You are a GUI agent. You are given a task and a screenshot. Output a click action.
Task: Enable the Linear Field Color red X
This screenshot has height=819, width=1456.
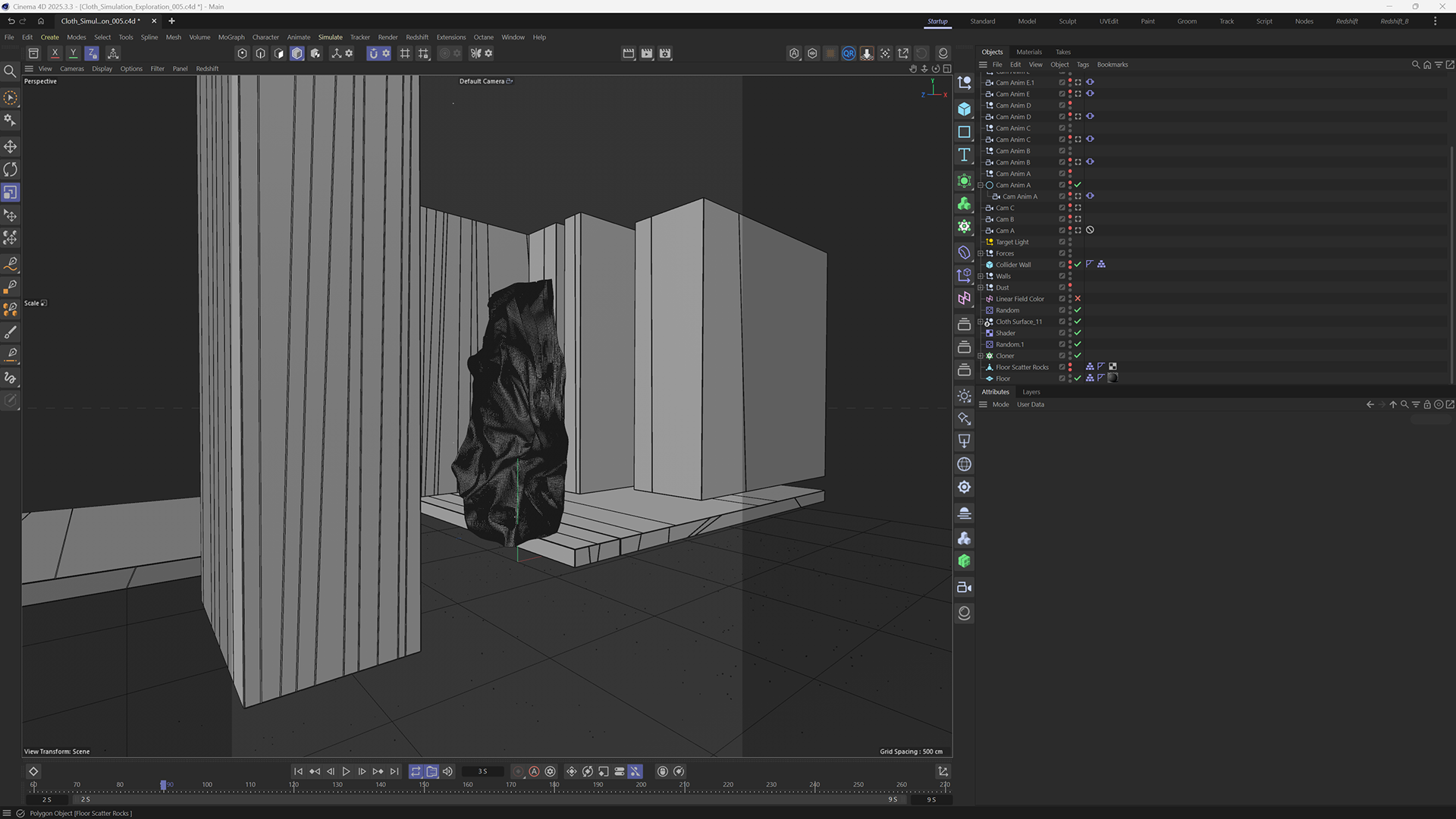coord(1078,299)
